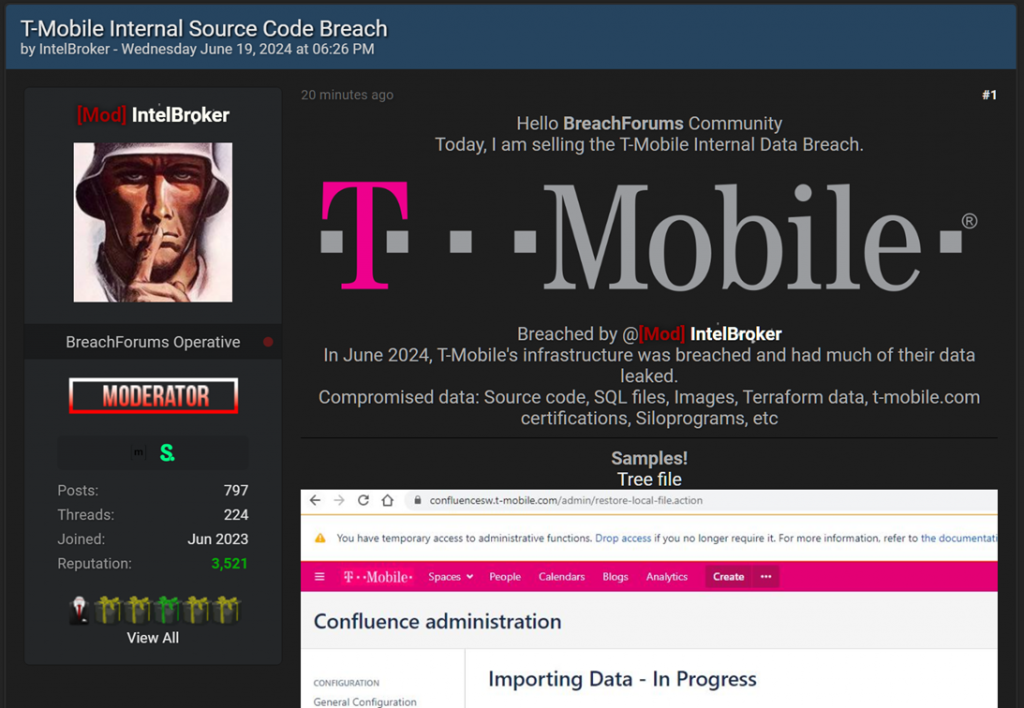Open the three-dot more menu beside Create

766,577
